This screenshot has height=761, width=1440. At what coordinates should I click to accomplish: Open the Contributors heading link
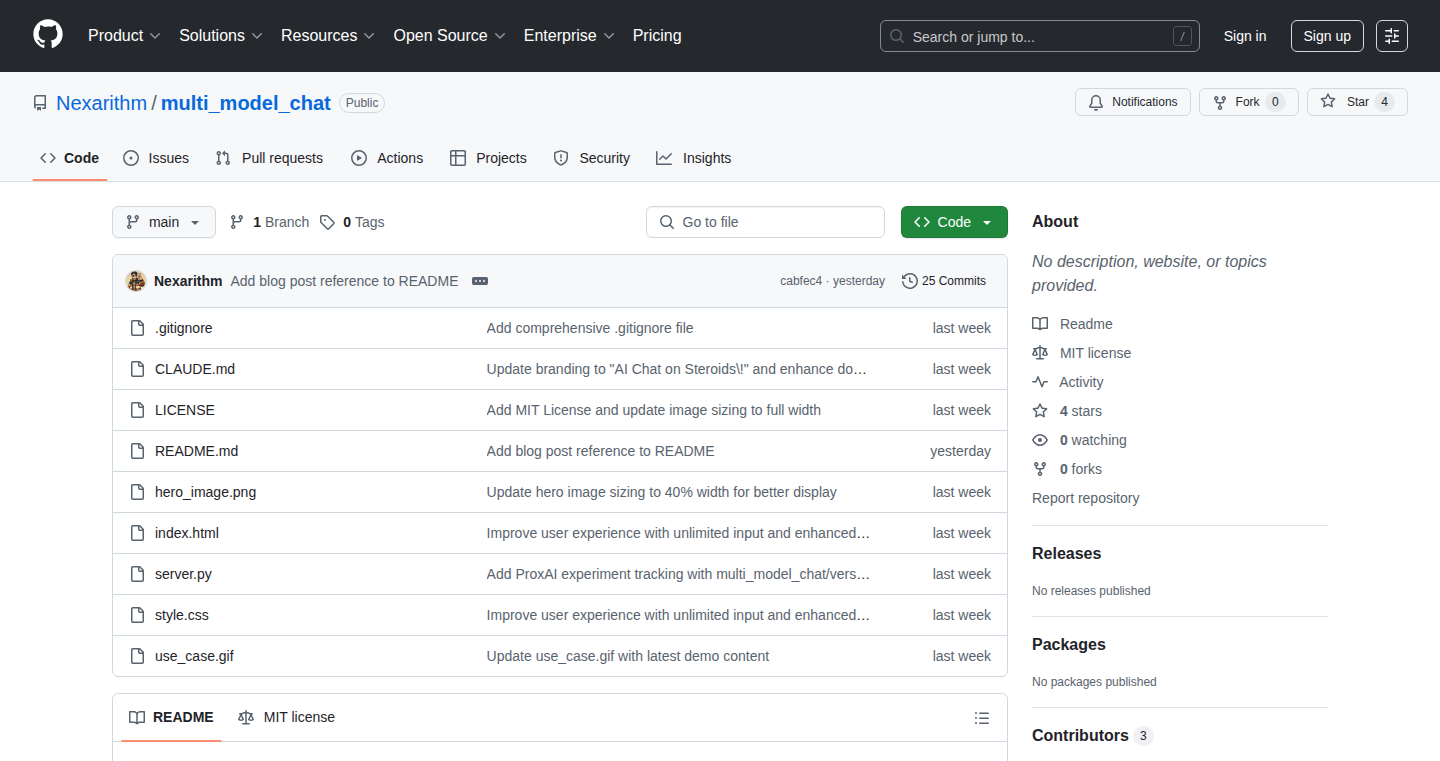click(x=1092, y=735)
